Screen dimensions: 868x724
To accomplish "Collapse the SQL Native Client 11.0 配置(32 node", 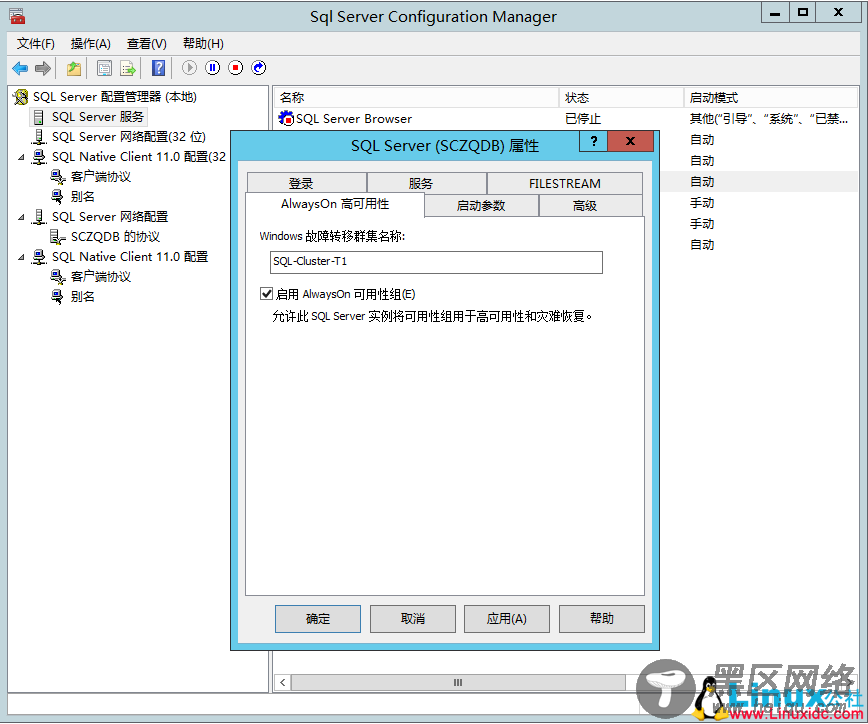I will click(x=21, y=157).
